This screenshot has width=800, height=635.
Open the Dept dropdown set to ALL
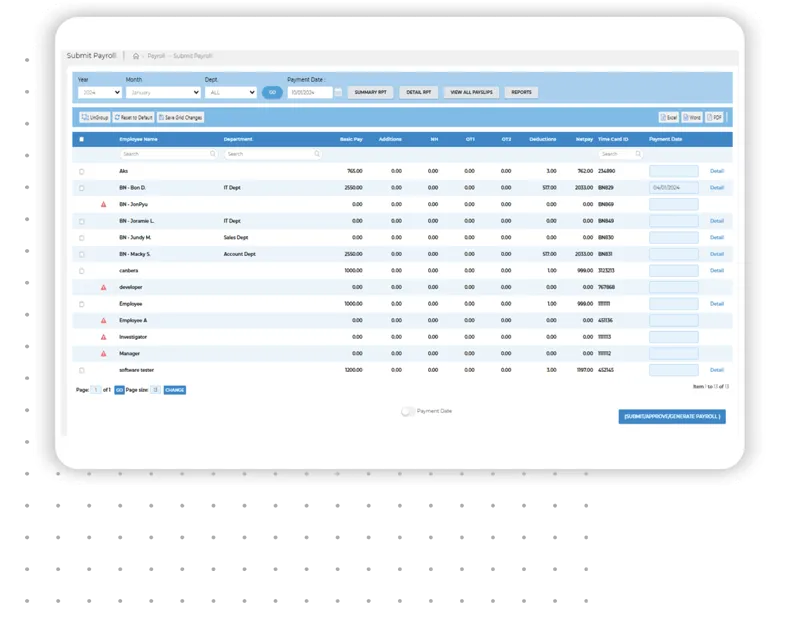tap(232, 93)
